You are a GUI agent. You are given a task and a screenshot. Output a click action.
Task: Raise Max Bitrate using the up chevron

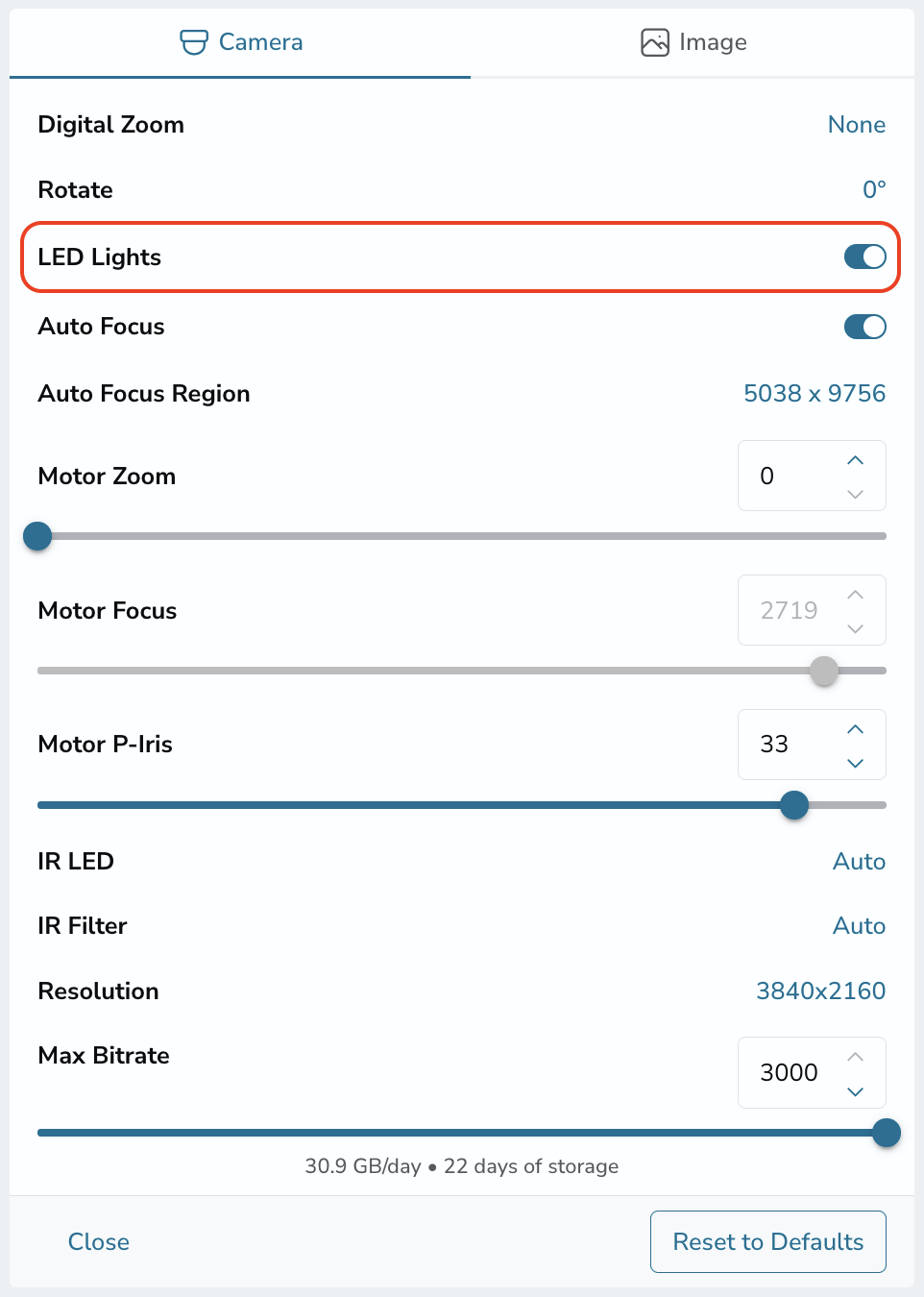855,1057
